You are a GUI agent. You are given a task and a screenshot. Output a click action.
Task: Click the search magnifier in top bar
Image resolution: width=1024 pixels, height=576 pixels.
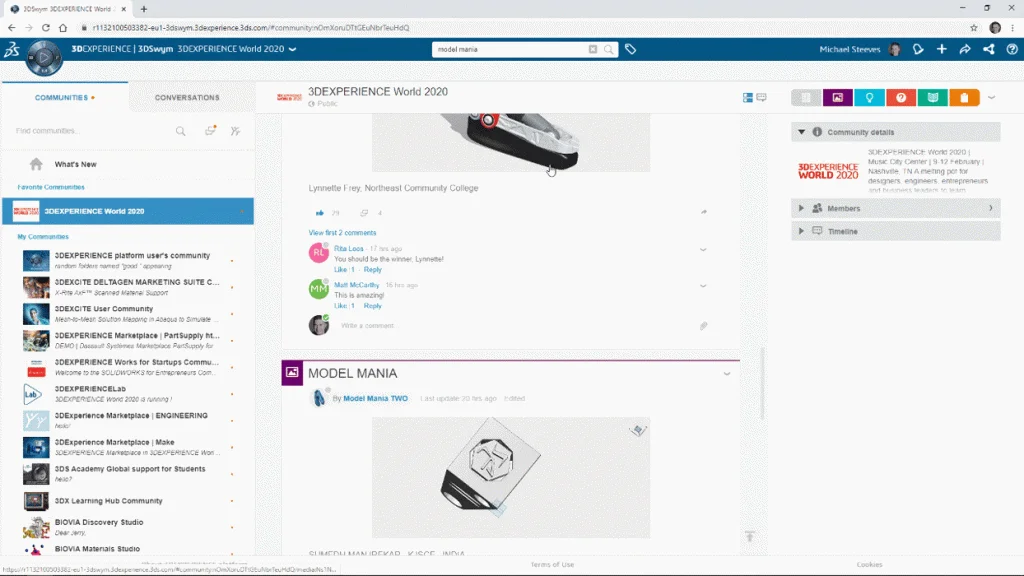609,50
